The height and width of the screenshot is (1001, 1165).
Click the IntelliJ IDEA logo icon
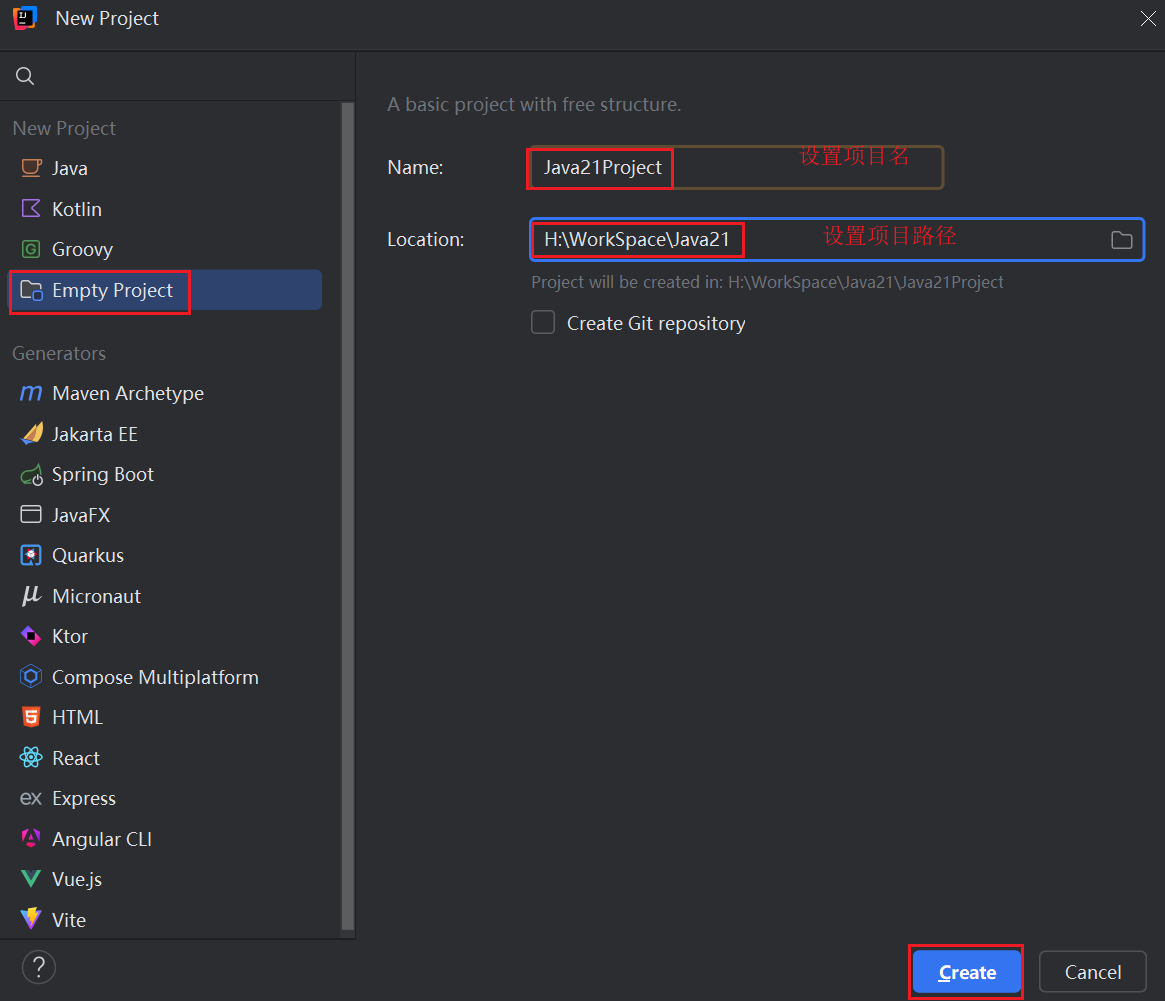25,18
